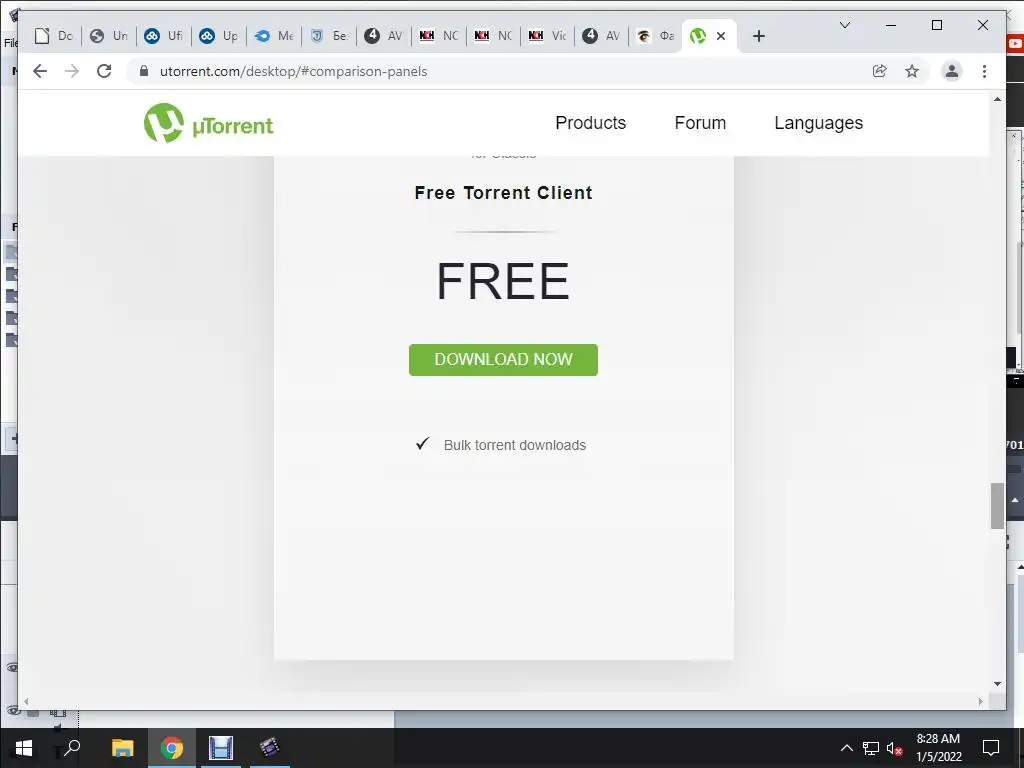Open the floppy-disk film app in taskbar
Screen dimensions: 1024x768
pyautogui.click(x=221, y=748)
